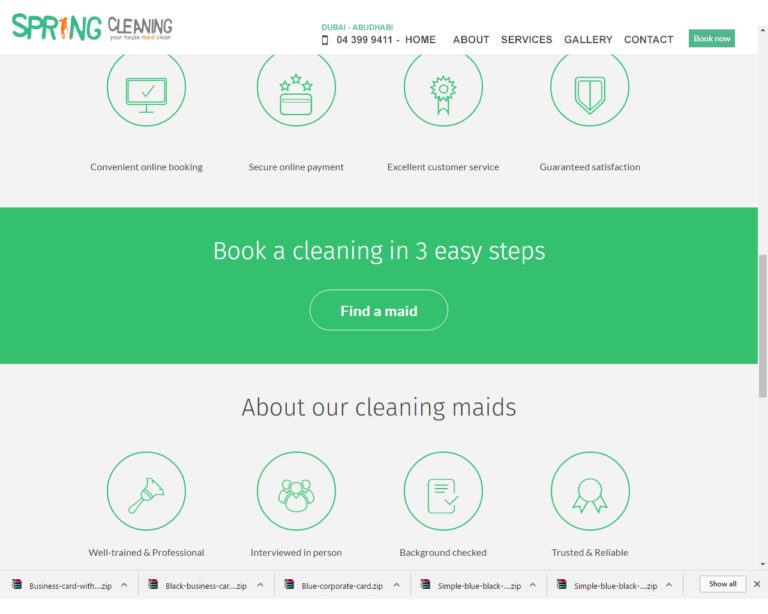
Task: Expand options for Business-card-with zip download
Action: tap(124, 585)
